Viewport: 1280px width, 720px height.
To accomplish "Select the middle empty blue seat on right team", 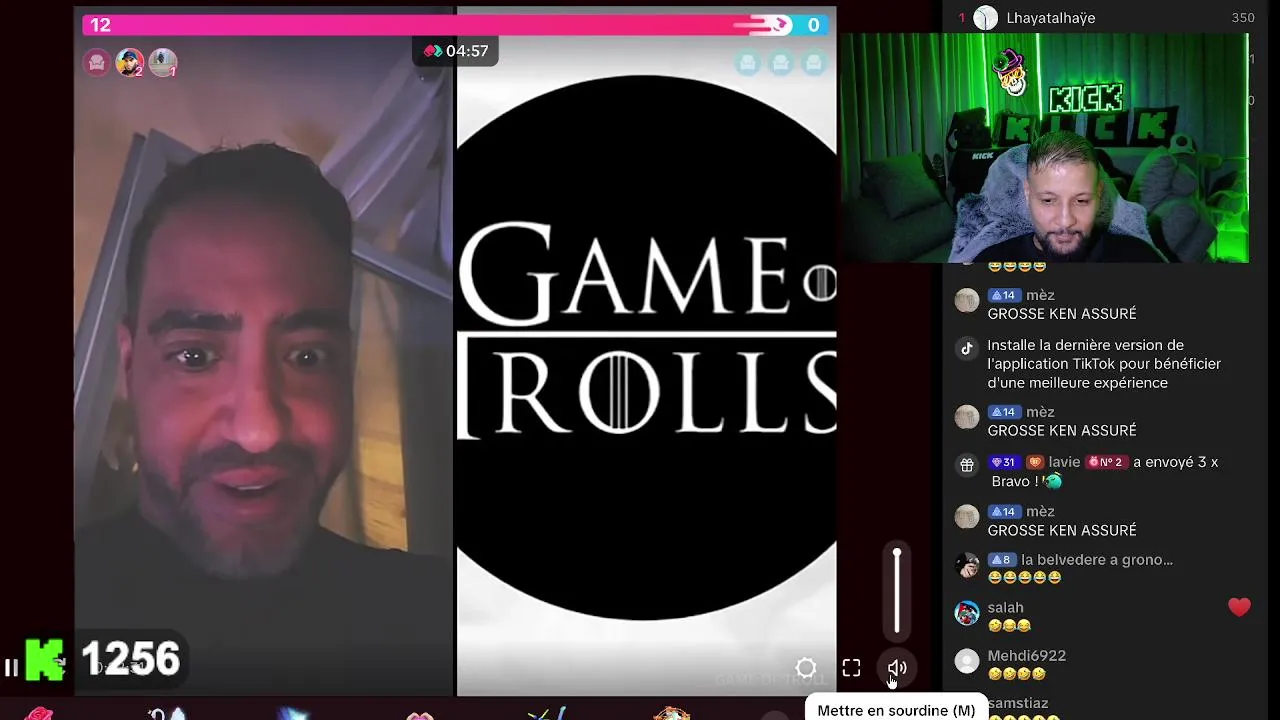I will click(x=781, y=64).
